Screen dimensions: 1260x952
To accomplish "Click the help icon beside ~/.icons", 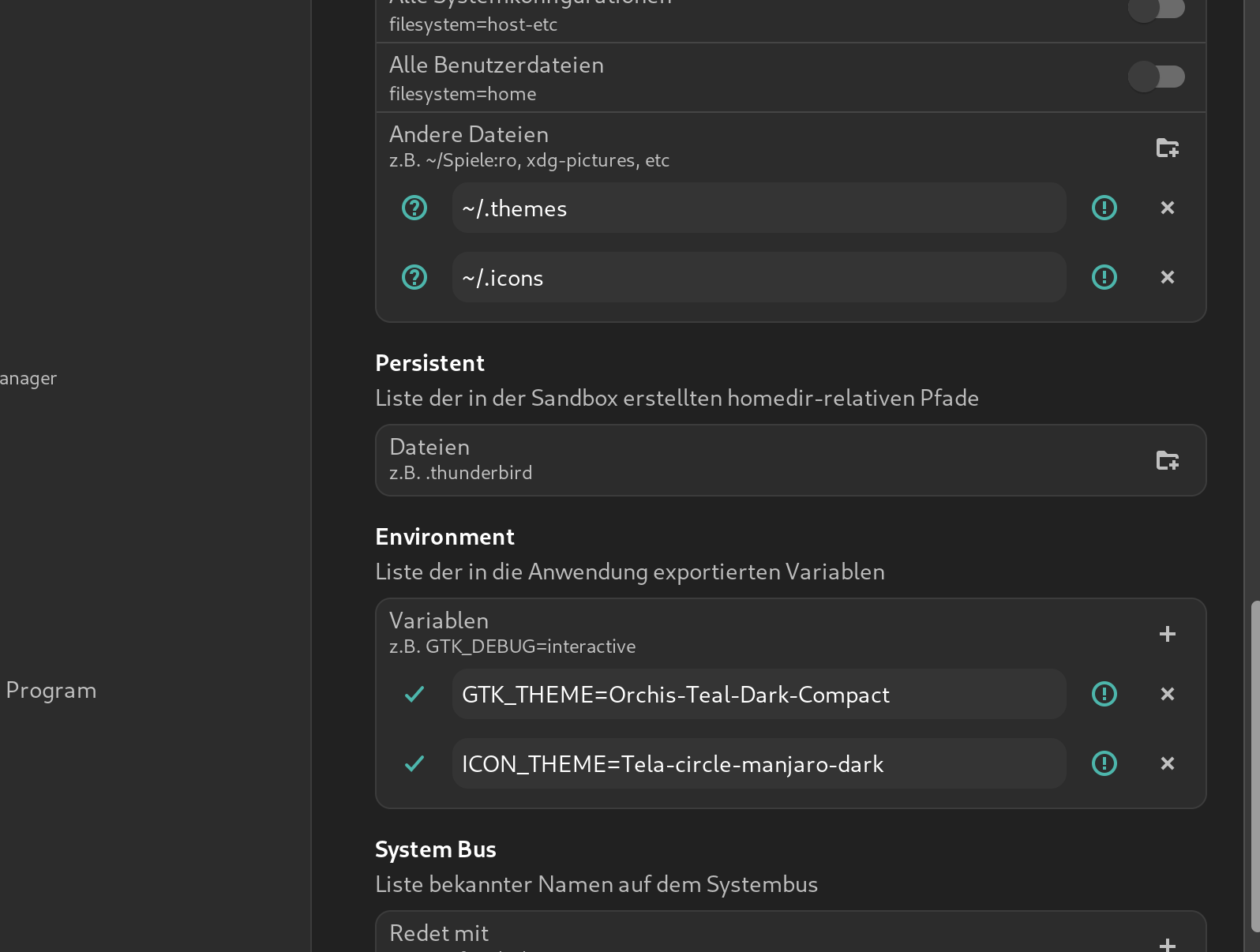I will [414, 277].
